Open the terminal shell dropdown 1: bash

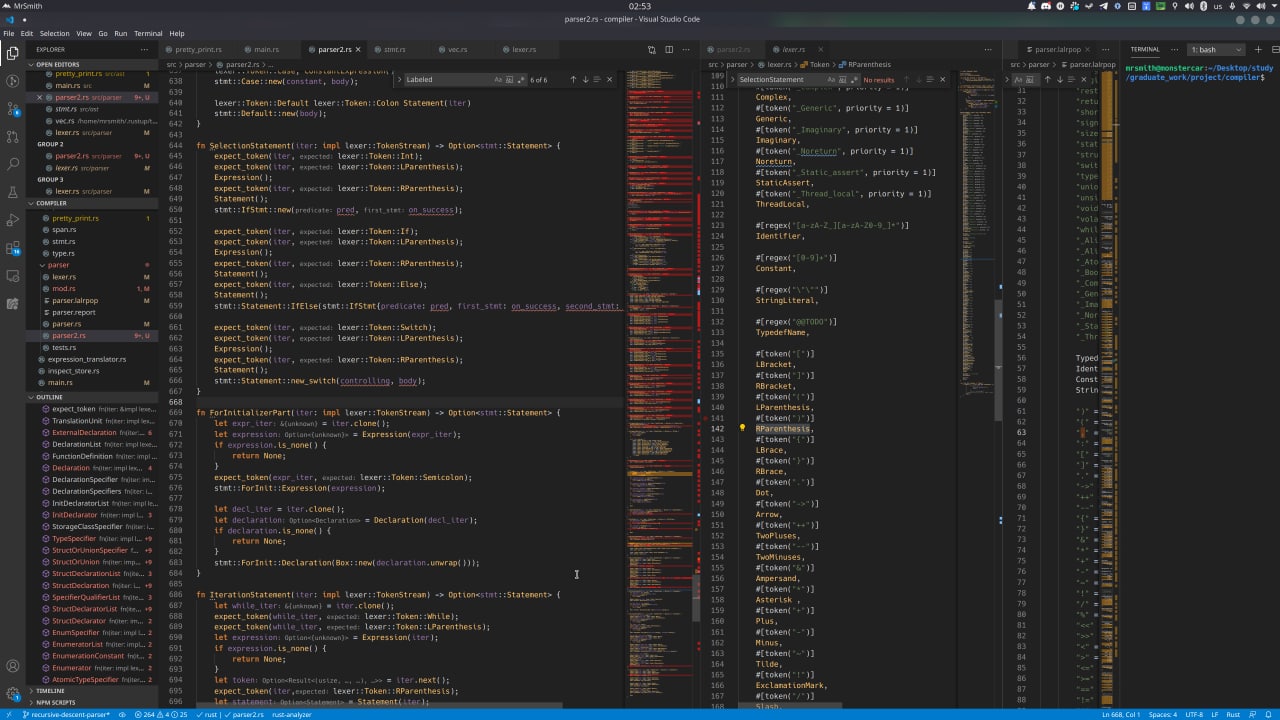(x=1216, y=49)
